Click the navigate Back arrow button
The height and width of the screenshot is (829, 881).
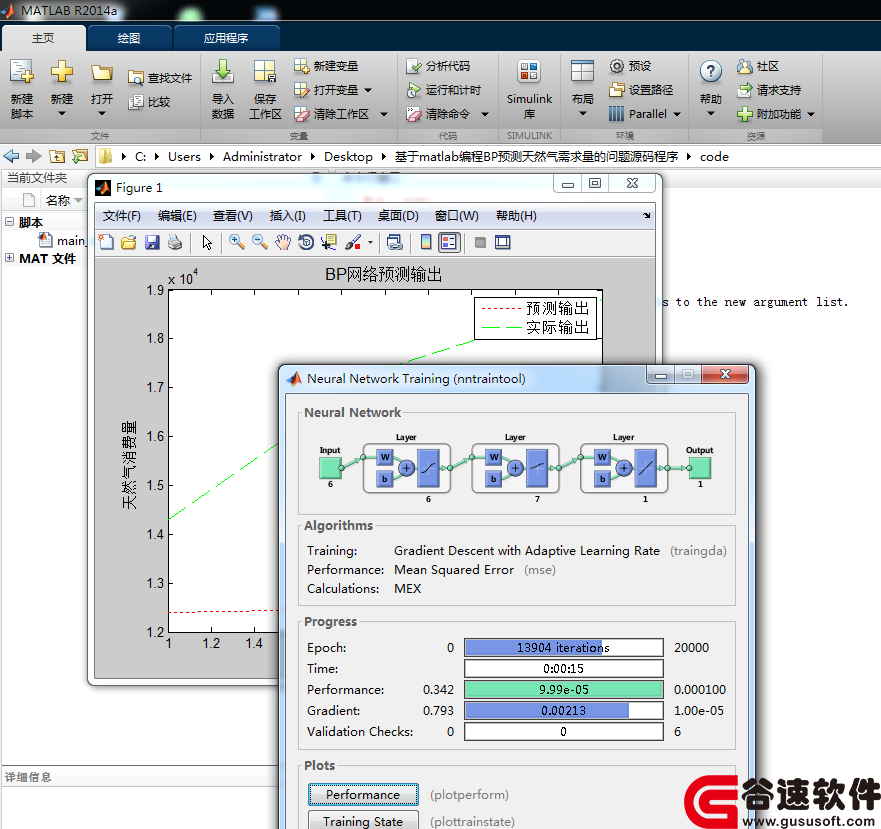(11, 156)
